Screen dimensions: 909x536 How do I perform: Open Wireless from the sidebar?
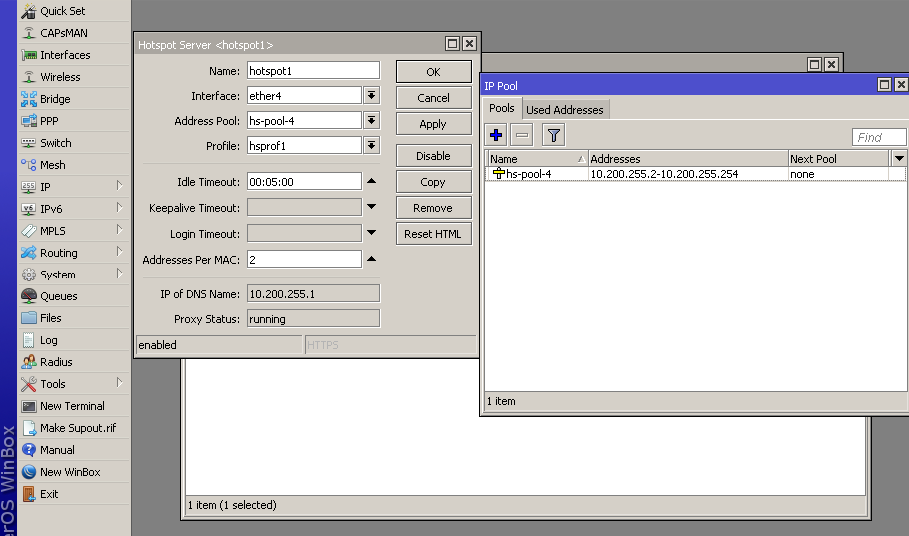[x=60, y=77]
